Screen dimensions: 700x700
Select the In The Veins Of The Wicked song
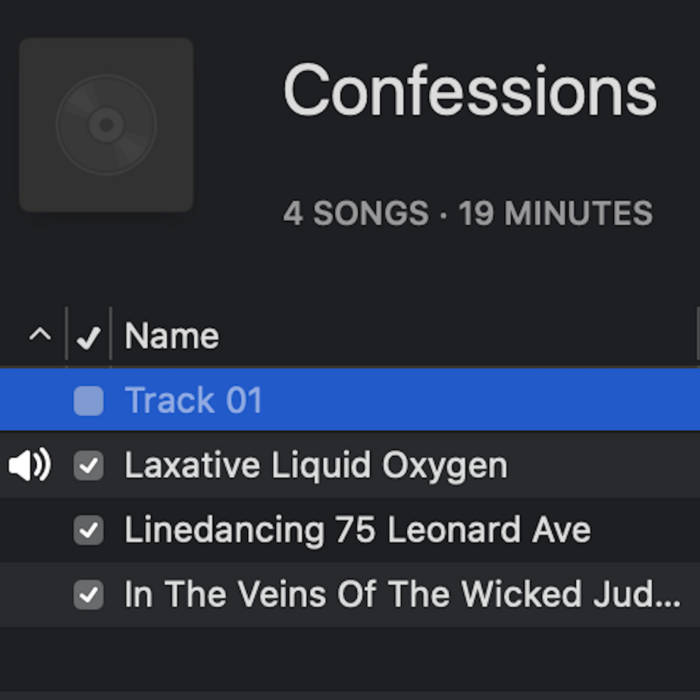coord(402,595)
